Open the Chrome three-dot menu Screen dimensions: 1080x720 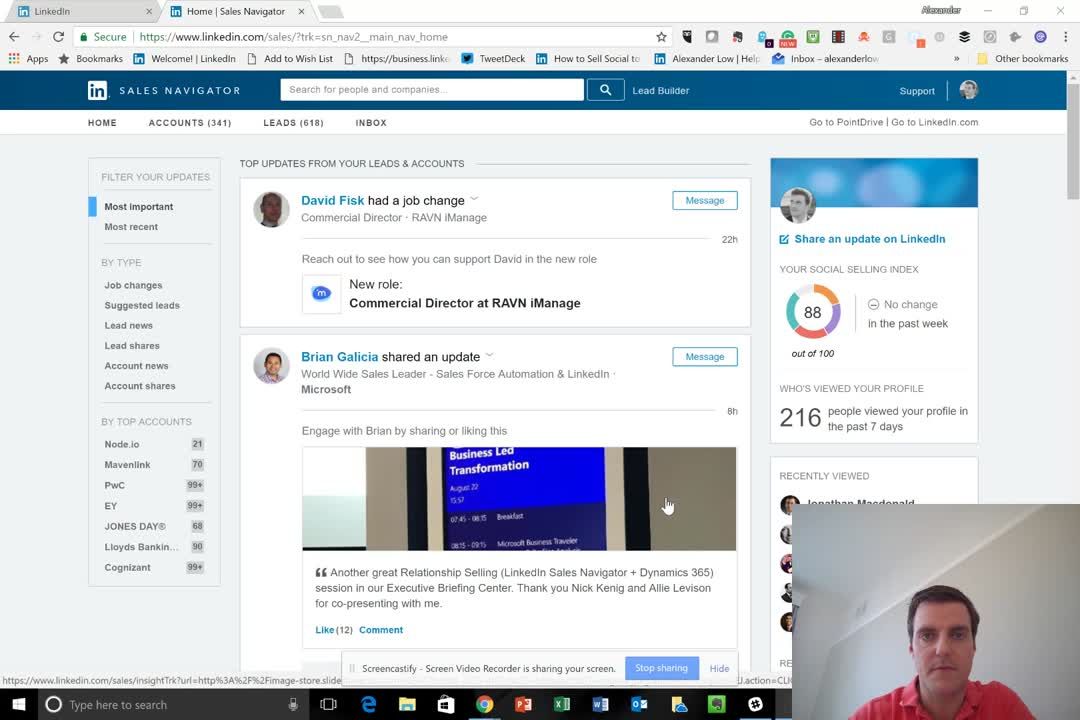click(x=1066, y=37)
